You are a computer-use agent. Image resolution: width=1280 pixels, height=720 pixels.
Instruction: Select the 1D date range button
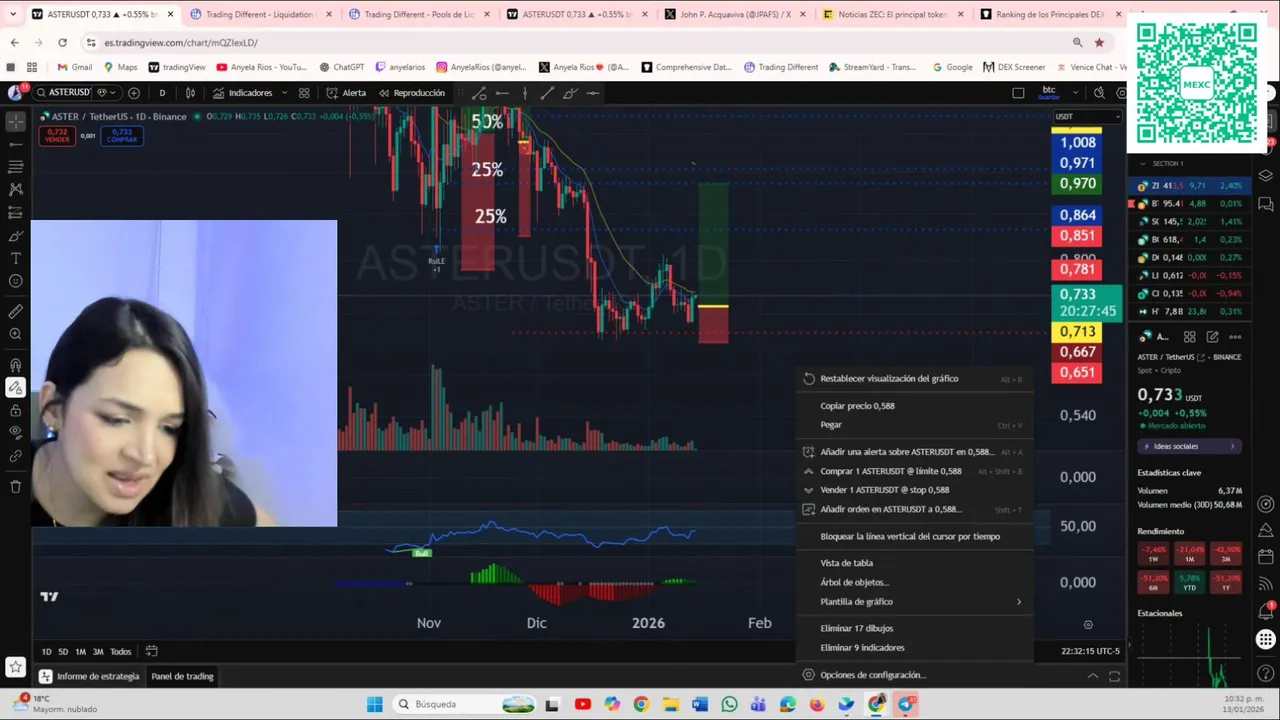coord(46,651)
